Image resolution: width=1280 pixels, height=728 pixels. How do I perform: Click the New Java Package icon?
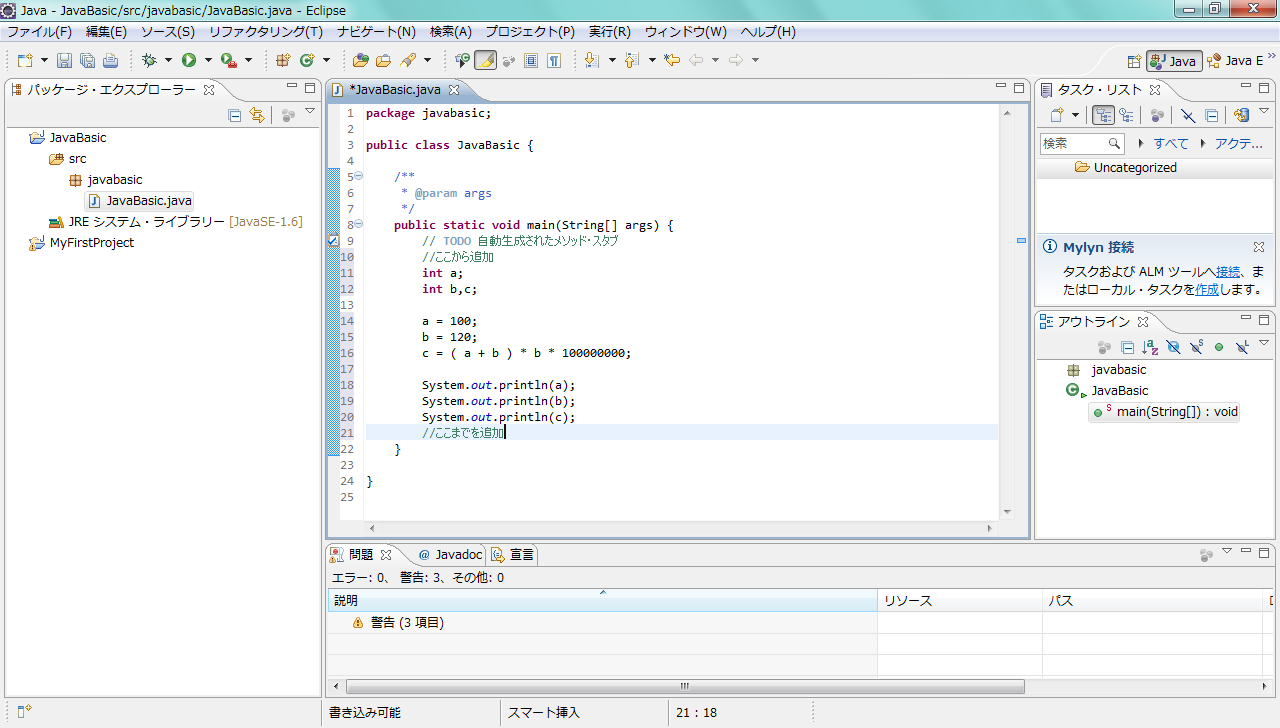[x=283, y=60]
